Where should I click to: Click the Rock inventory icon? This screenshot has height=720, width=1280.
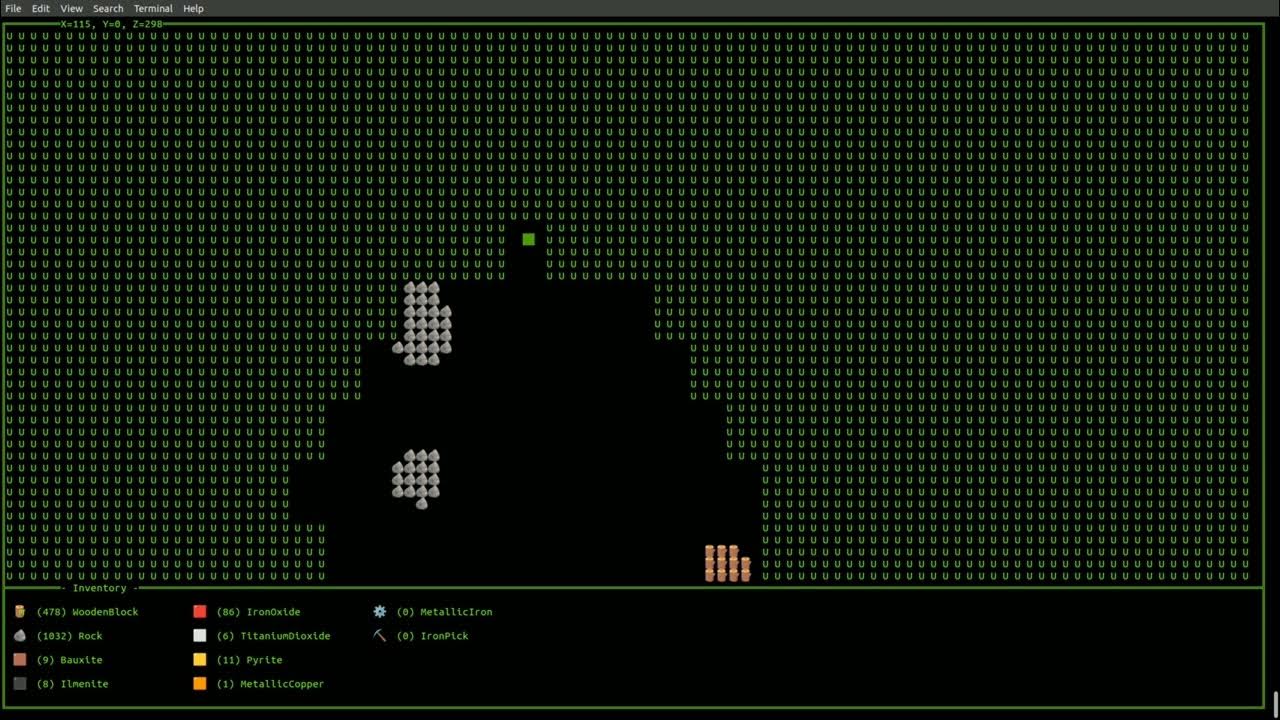click(20, 635)
